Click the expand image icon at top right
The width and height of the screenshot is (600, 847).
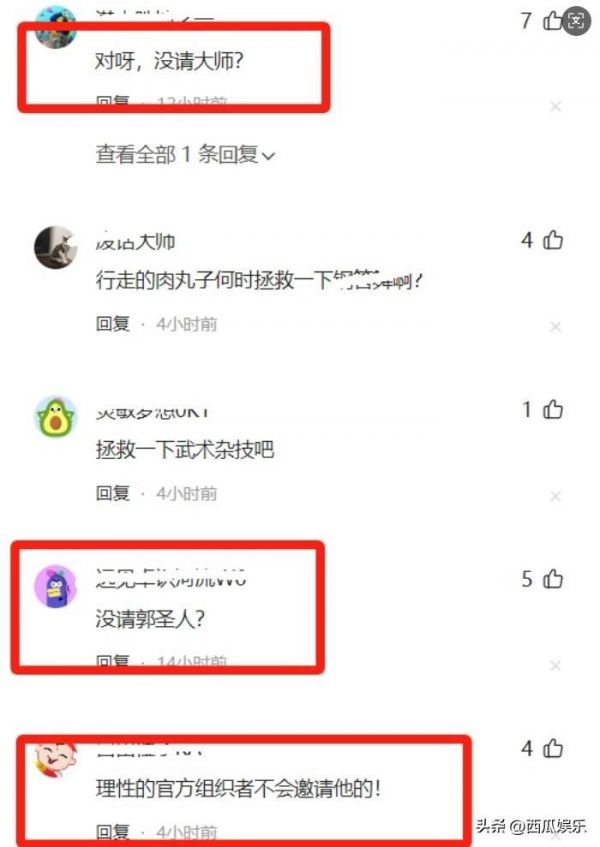(576, 21)
